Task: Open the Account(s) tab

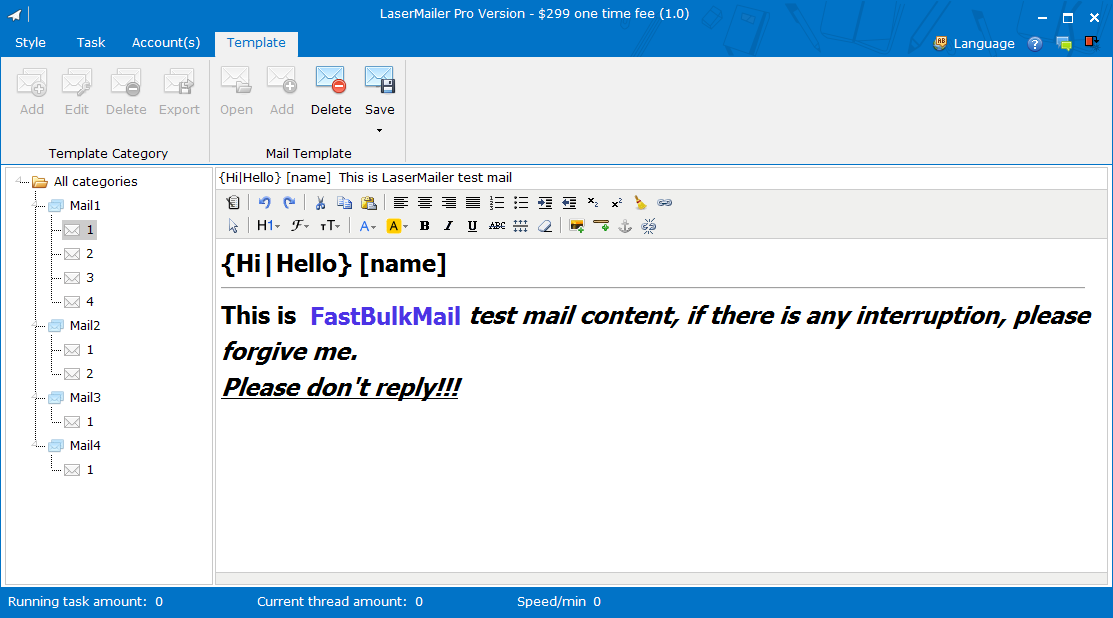Action: click(166, 43)
